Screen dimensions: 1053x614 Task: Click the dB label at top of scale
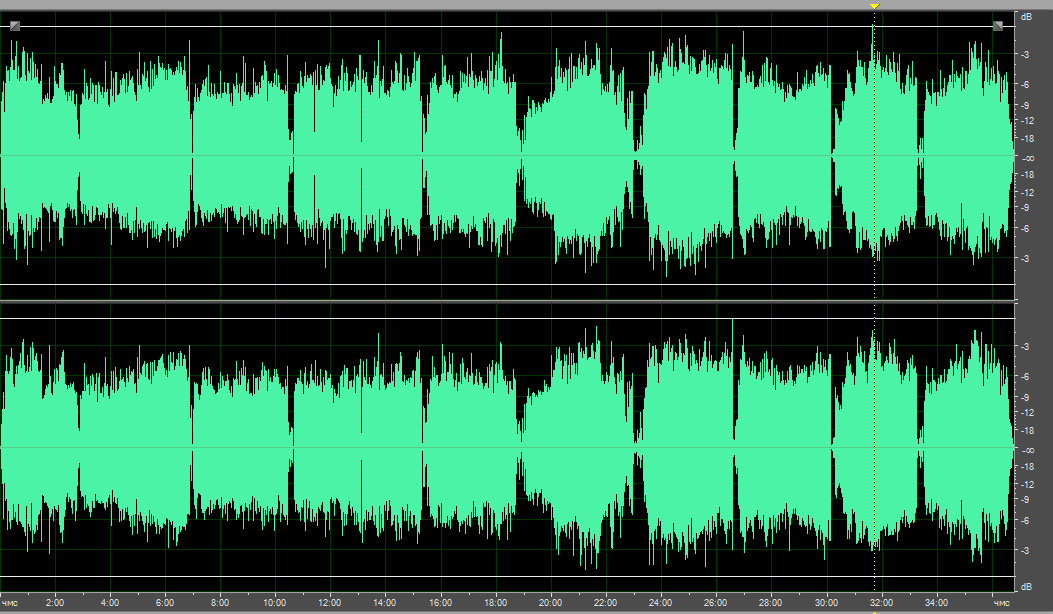pyautogui.click(x=1026, y=17)
